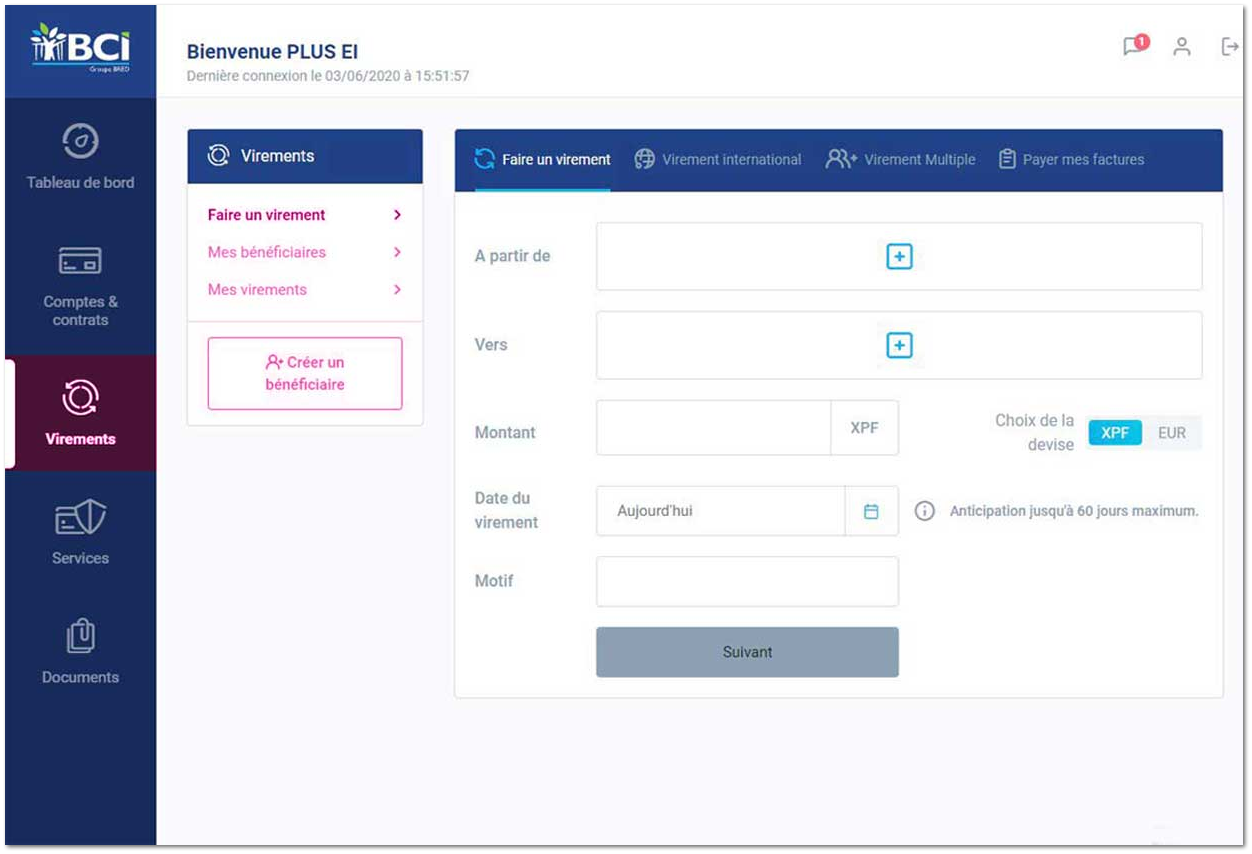Click the Virements title in left panel header
The height and width of the screenshot is (854, 1252).
(277, 156)
